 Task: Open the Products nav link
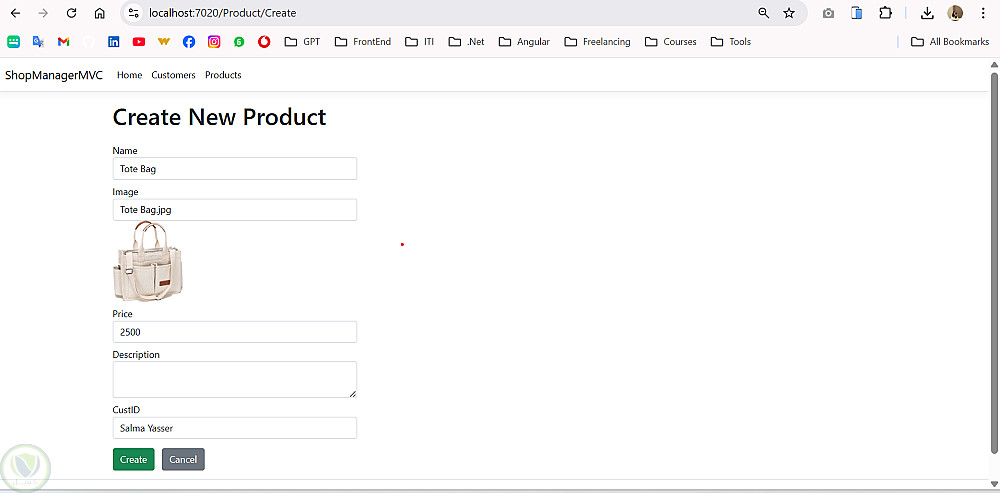point(223,75)
